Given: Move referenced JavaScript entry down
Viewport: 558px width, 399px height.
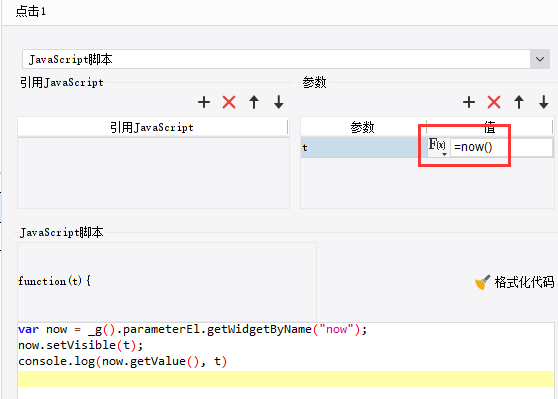Looking at the screenshot, I should [279, 103].
